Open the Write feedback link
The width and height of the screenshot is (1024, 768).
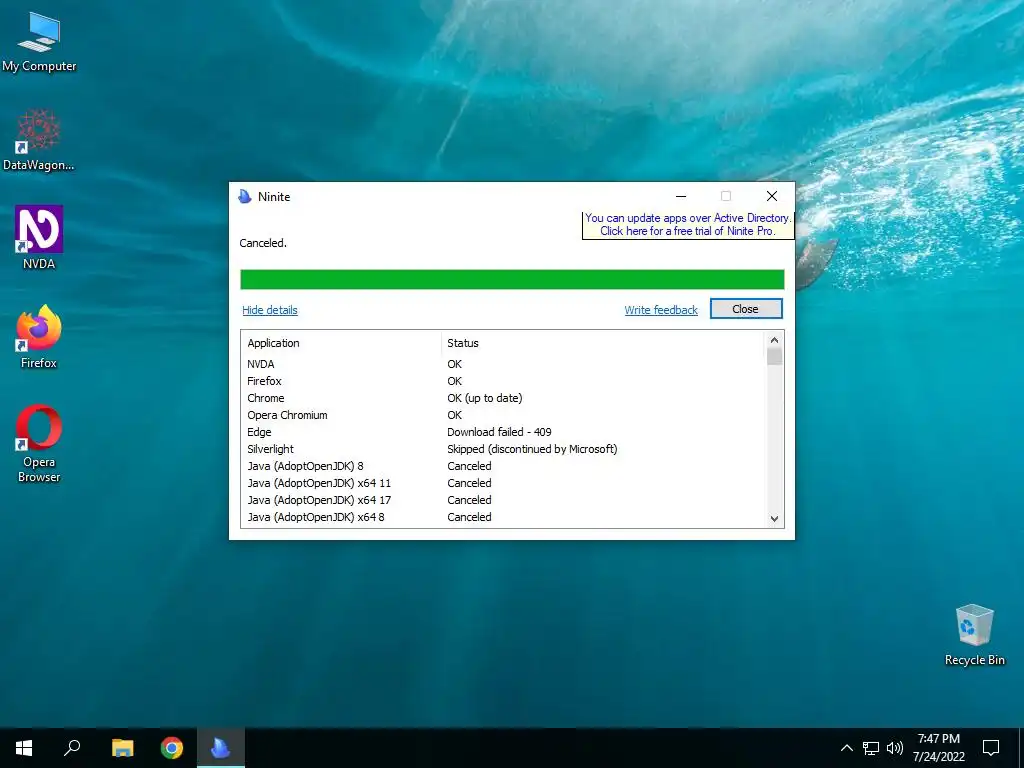tap(661, 310)
